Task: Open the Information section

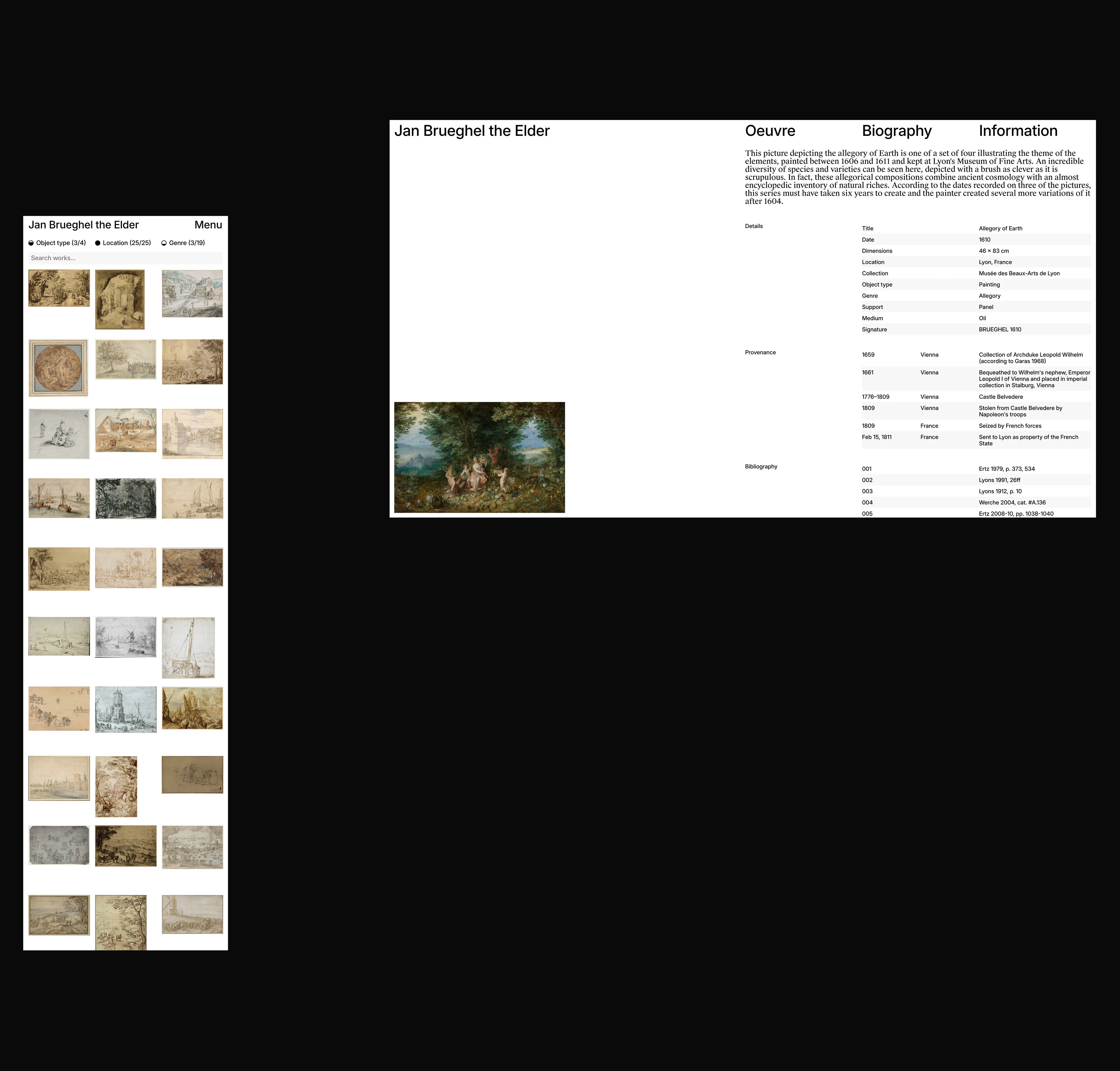Action: point(1018,131)
